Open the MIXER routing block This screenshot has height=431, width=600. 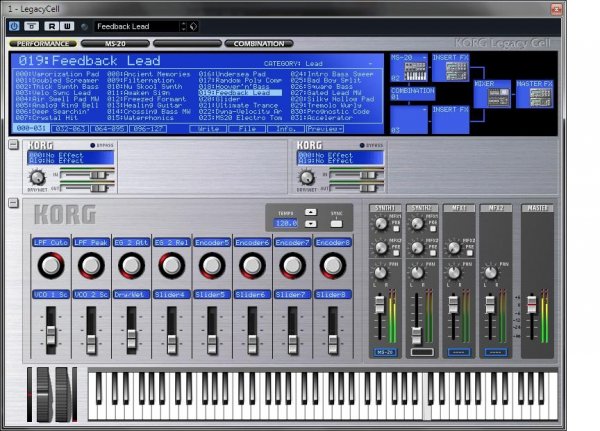[492, 94]
